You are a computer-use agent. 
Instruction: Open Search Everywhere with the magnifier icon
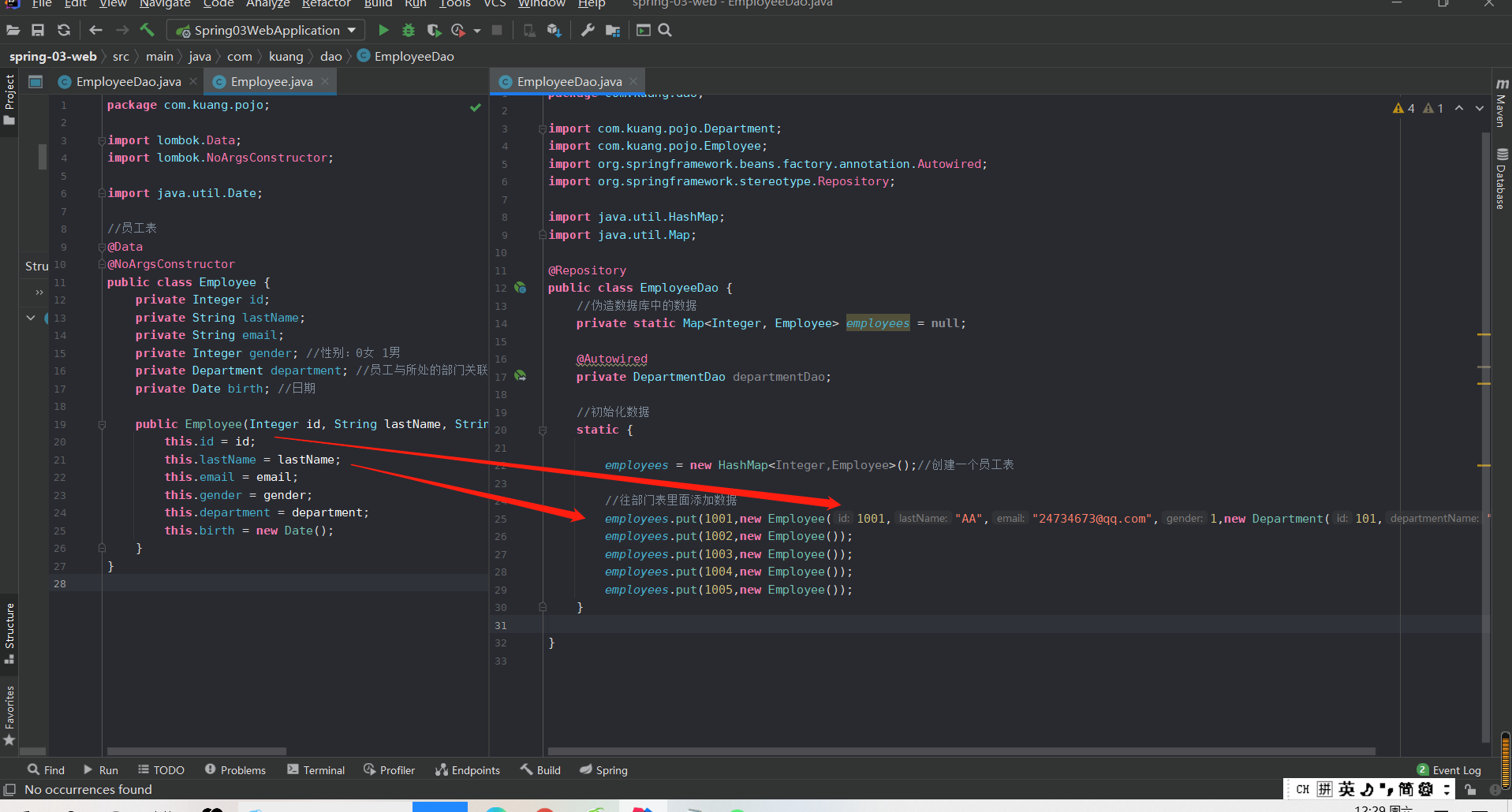click(x=666, y=30)
